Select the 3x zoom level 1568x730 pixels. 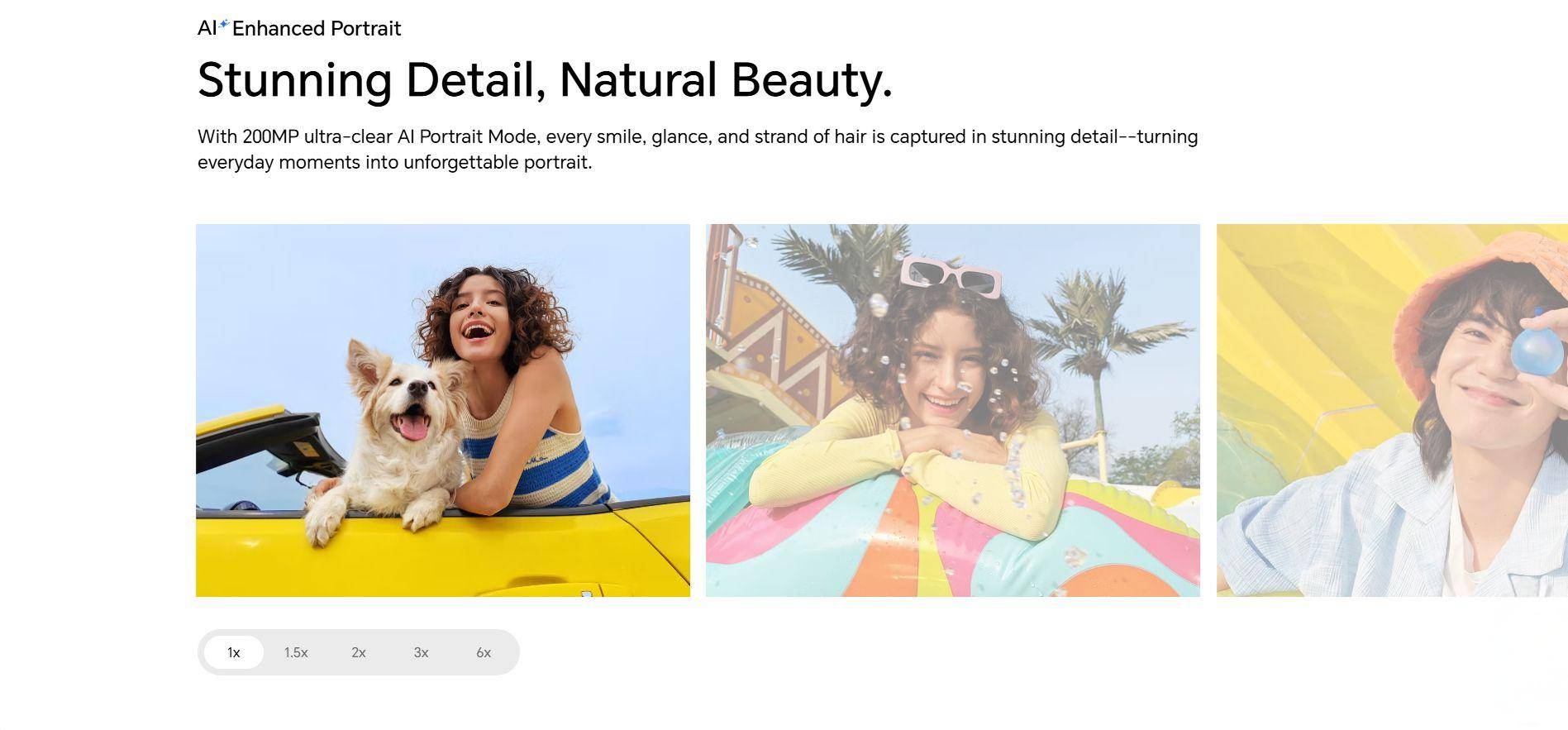(x=421, y=652)
